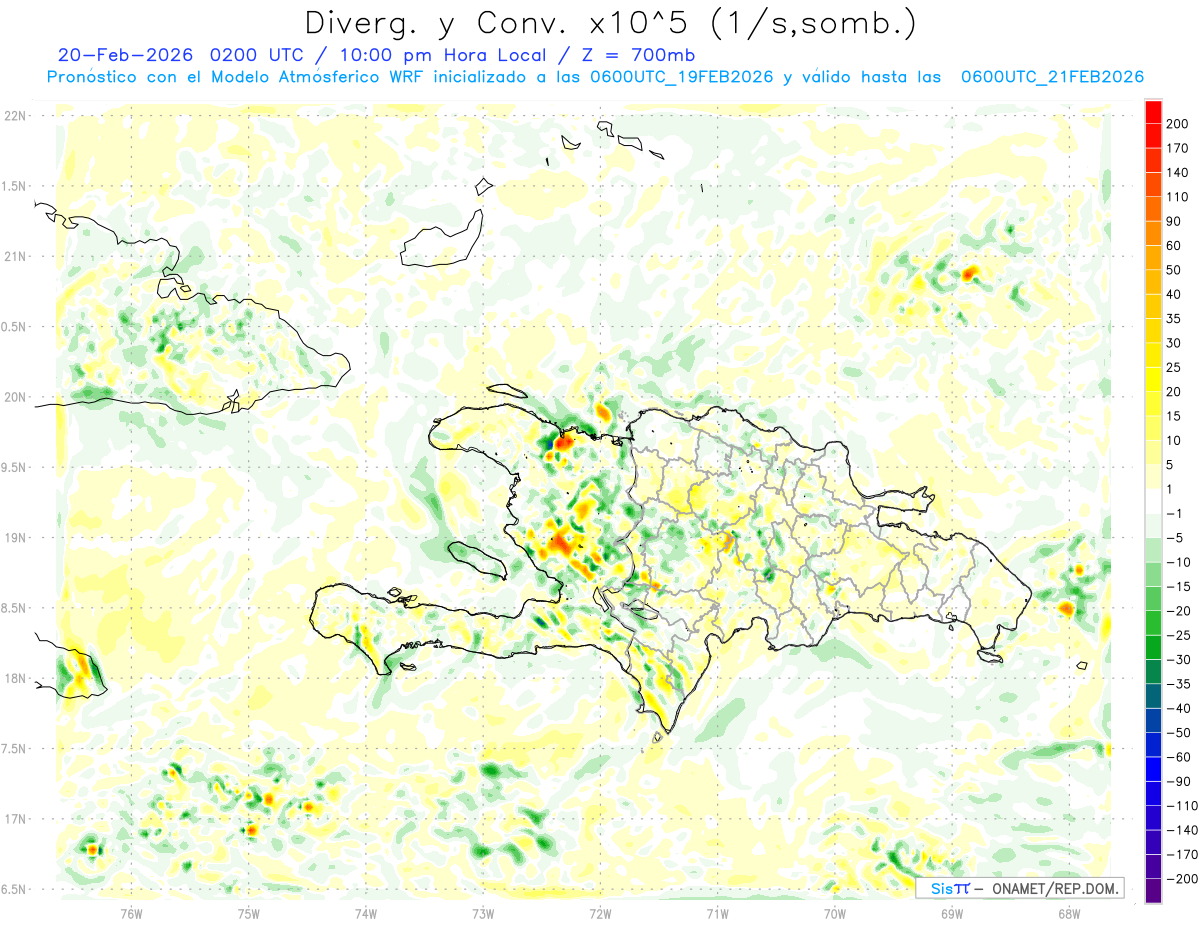Click the "10:00 pm Hora Local" text
The width and height of the screenshot is (1200, 927).
tap(444, 55)
